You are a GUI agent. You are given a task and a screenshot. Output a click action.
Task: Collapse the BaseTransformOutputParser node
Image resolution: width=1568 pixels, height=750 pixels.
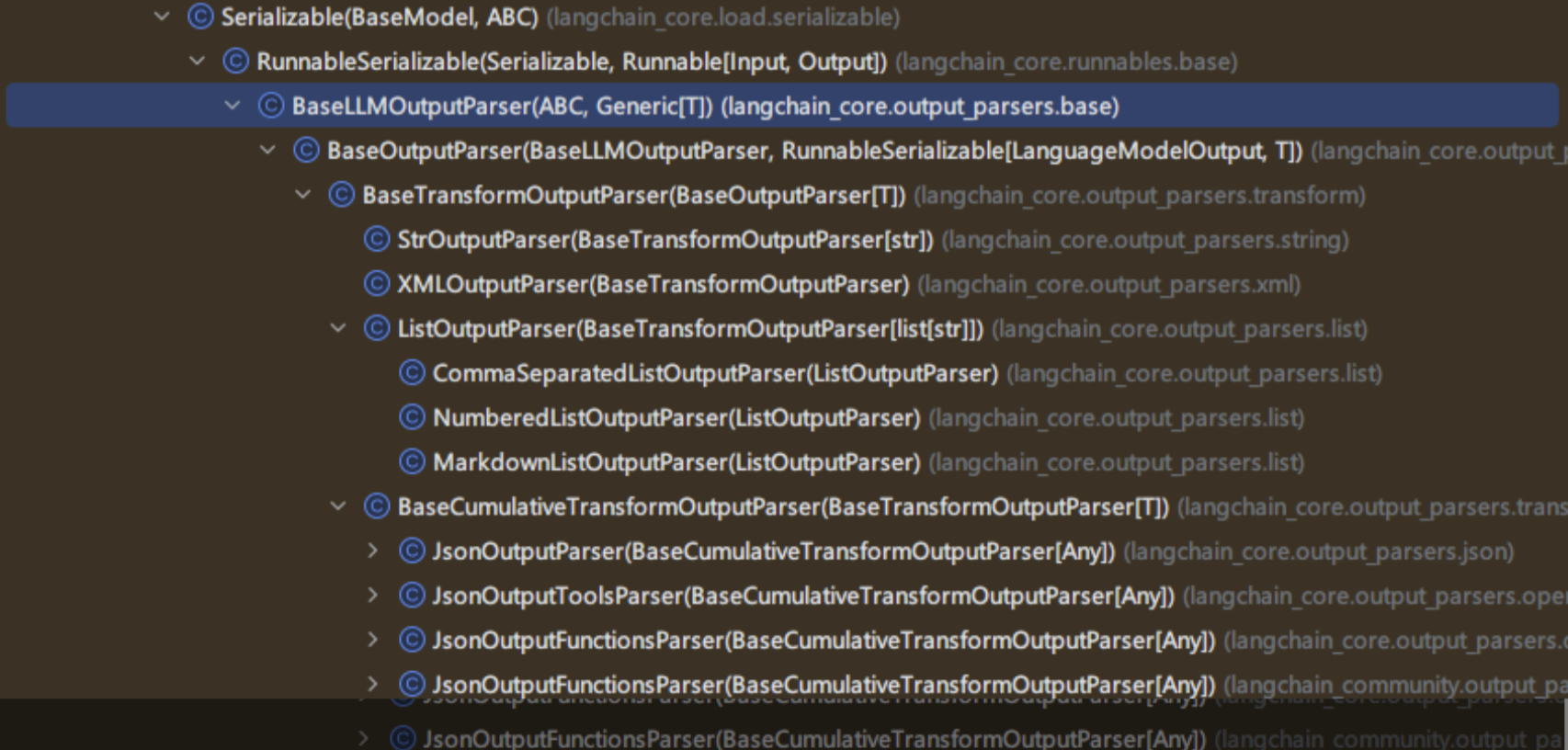click(x=303, y=195)
